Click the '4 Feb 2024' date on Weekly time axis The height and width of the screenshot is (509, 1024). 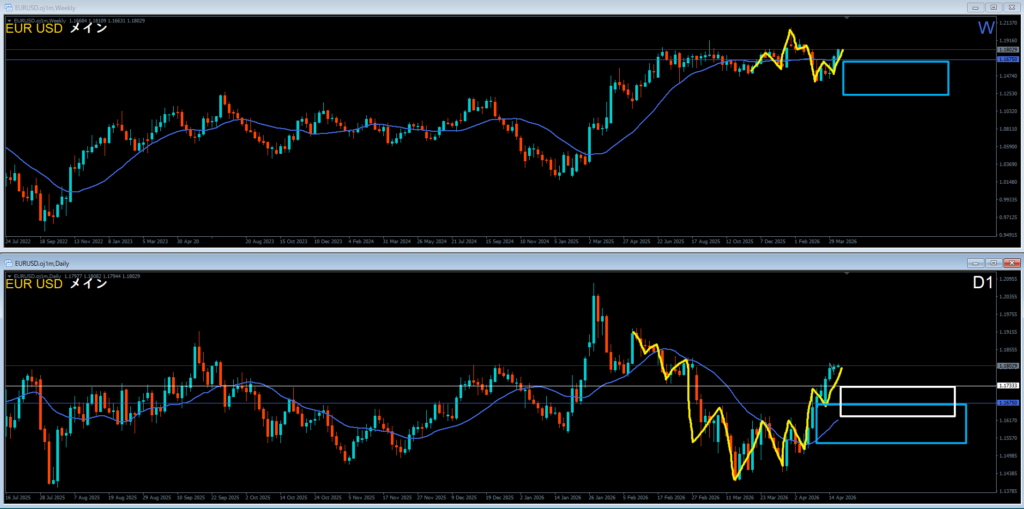click(361, 241)
